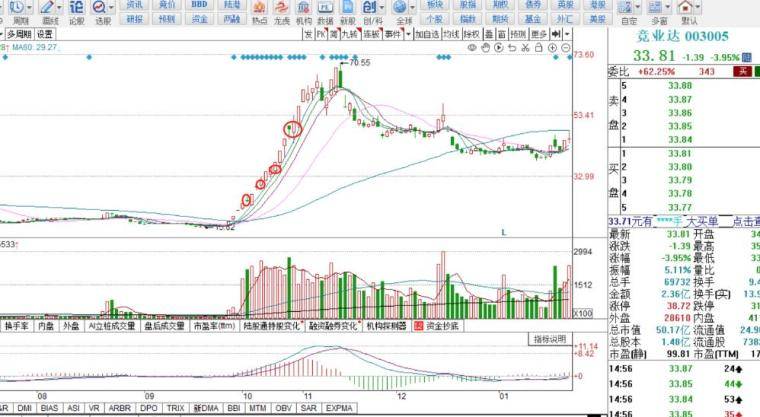Toggle the 连板 button in chart toolbar

371,34
